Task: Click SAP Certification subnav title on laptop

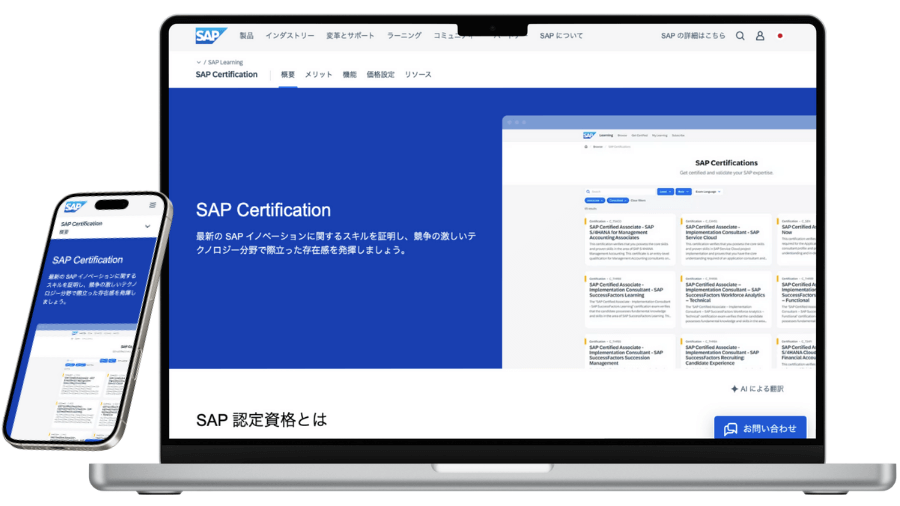Action: click(227, 75)
